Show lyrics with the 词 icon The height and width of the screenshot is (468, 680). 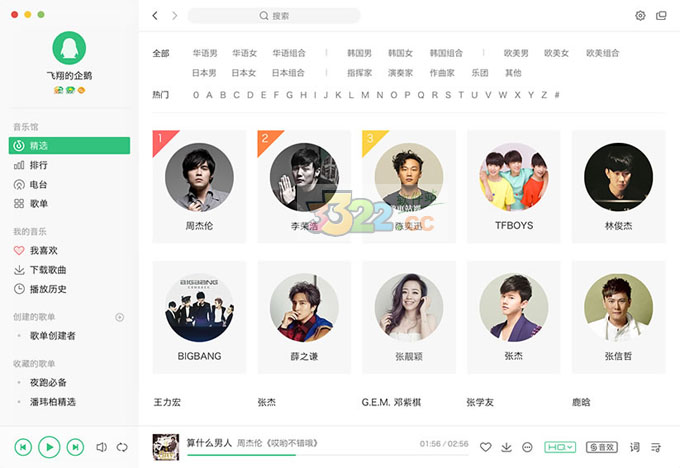(x=634, y=447)
